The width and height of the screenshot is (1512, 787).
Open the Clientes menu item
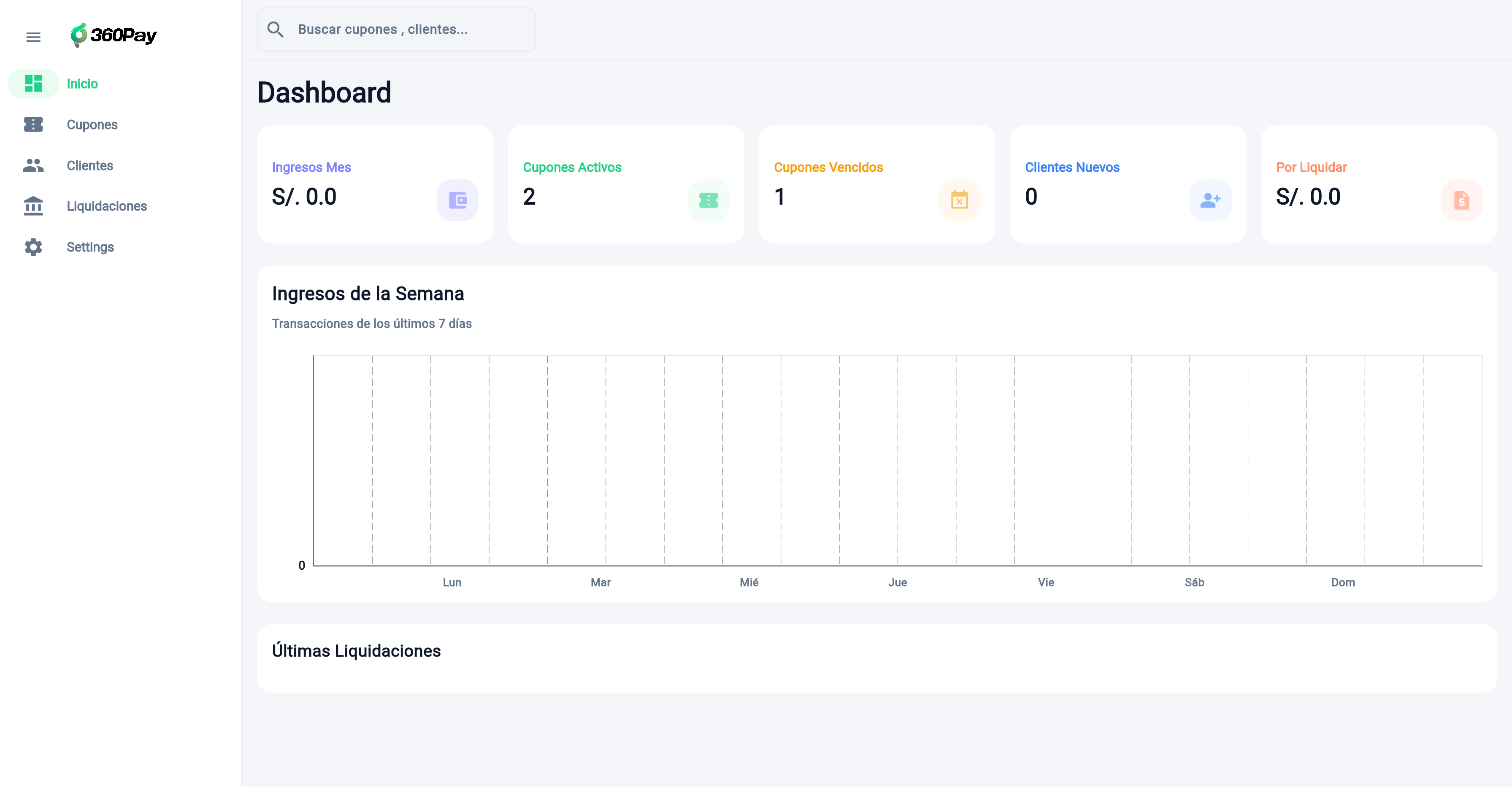click(90, 165)
